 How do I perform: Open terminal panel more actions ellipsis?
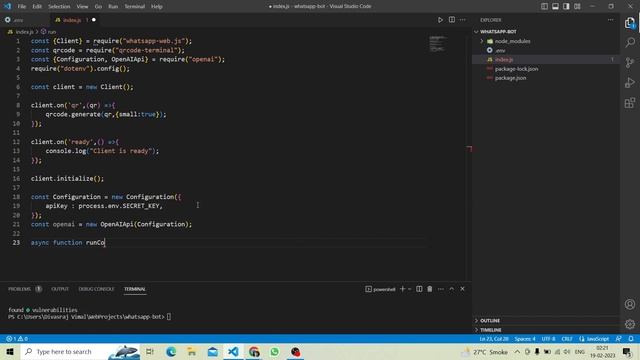(441, 289)
